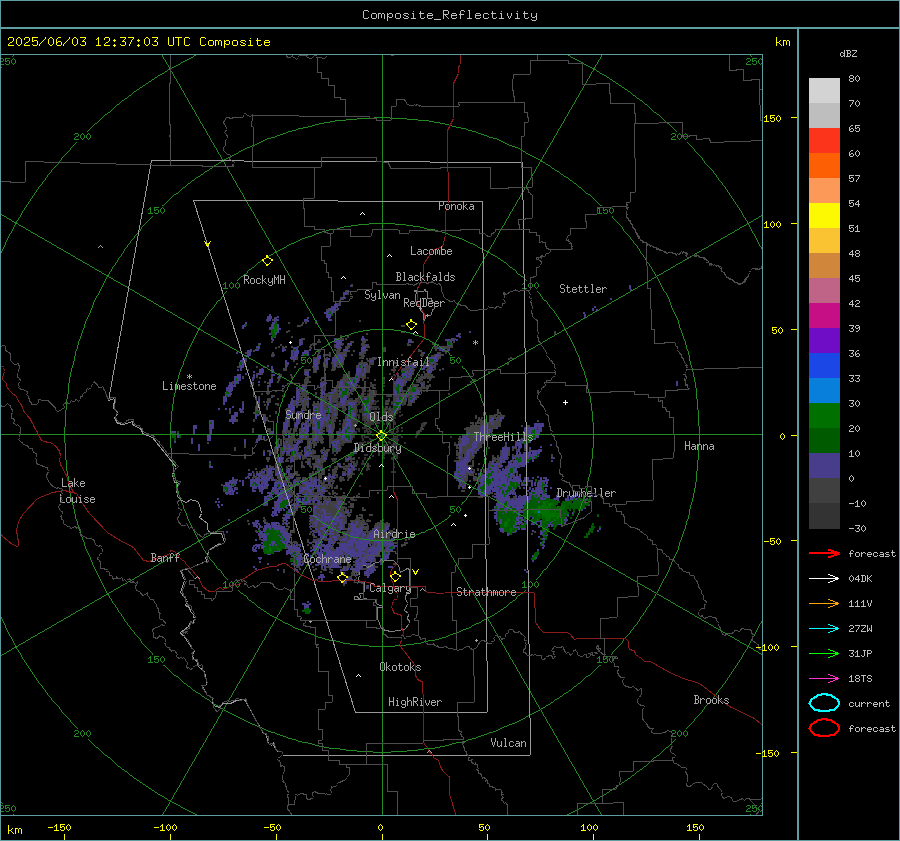The height and width of the screenshot is (841, 900).
Task: Click yellow diamond marker below Cochrane
Action: [343, 578]
